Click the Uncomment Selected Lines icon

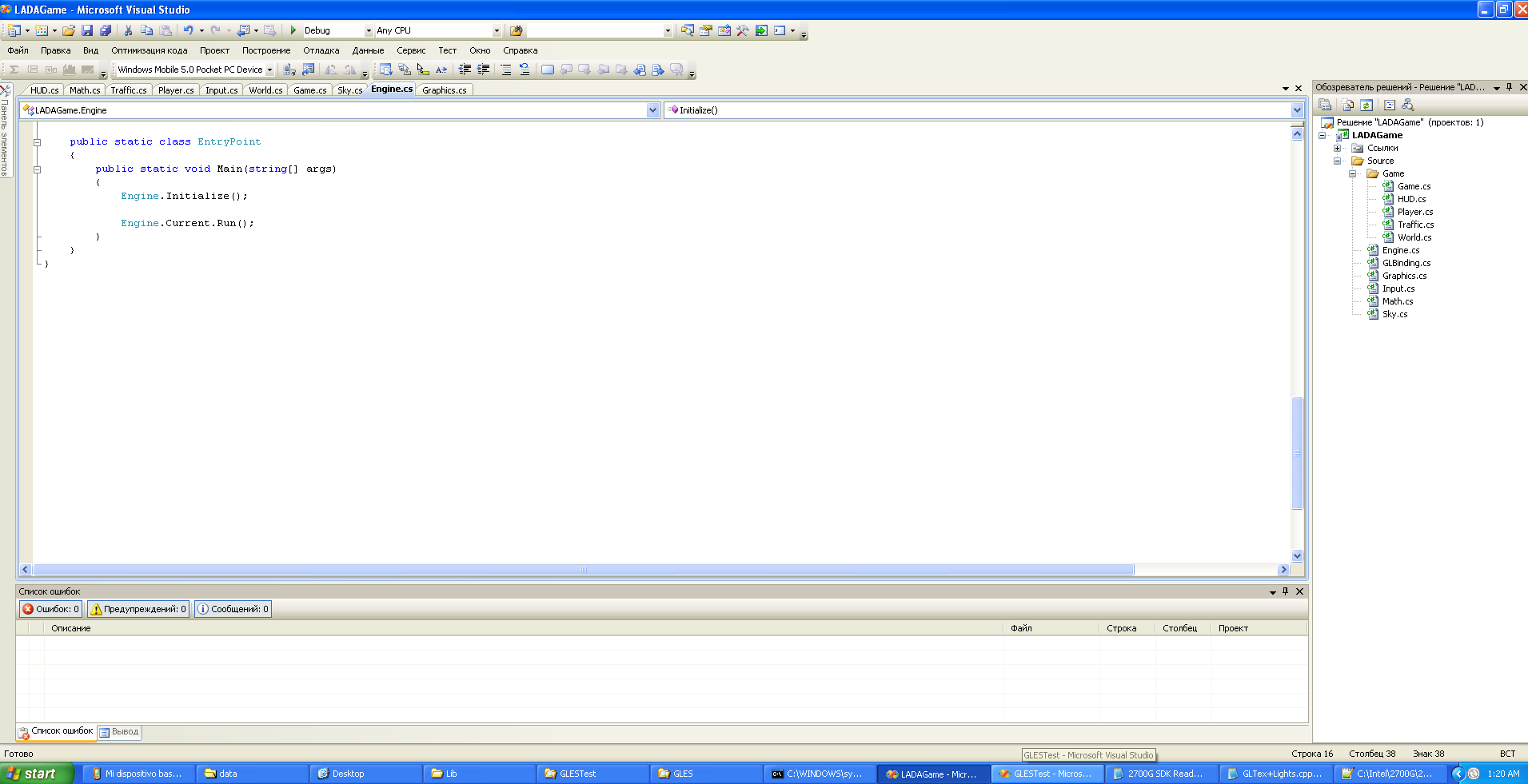coord(524,70)
